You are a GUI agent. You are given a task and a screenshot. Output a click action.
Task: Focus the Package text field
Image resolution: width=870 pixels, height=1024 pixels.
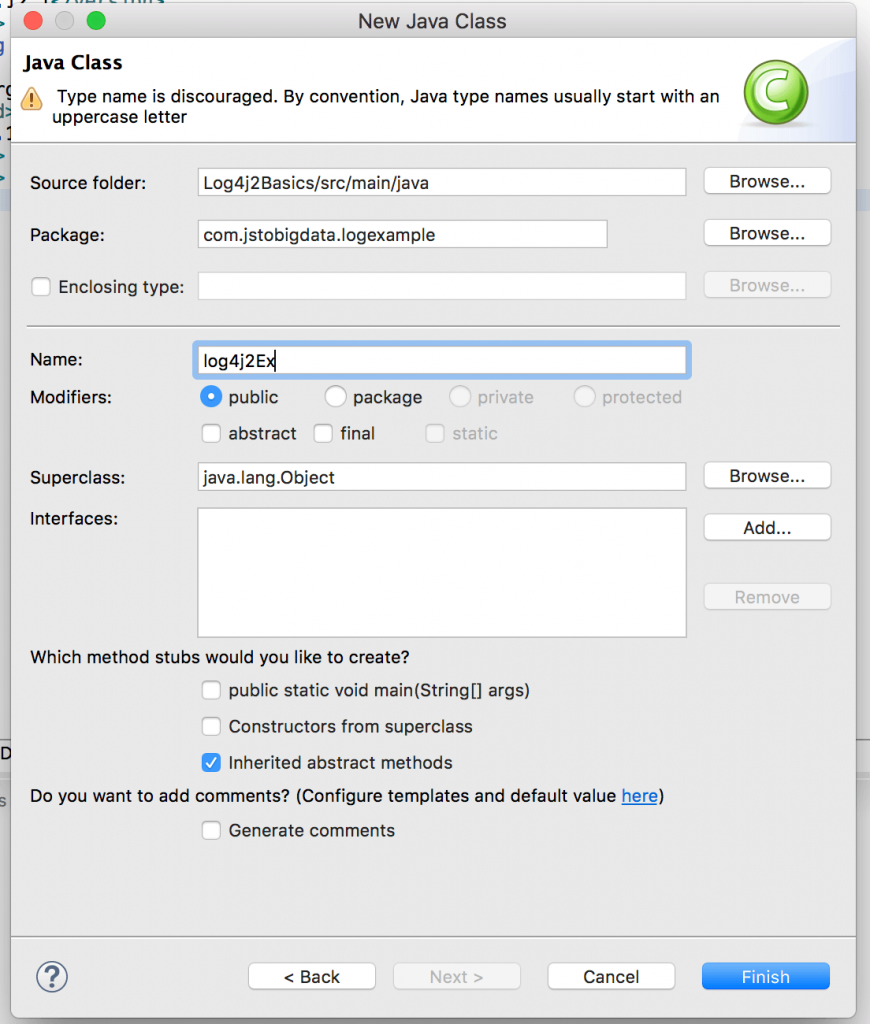(x=402, y=234)
